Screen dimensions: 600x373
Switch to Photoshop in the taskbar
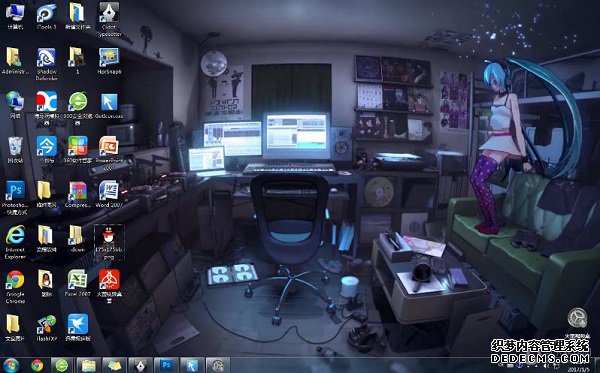[x=166, y=365]
